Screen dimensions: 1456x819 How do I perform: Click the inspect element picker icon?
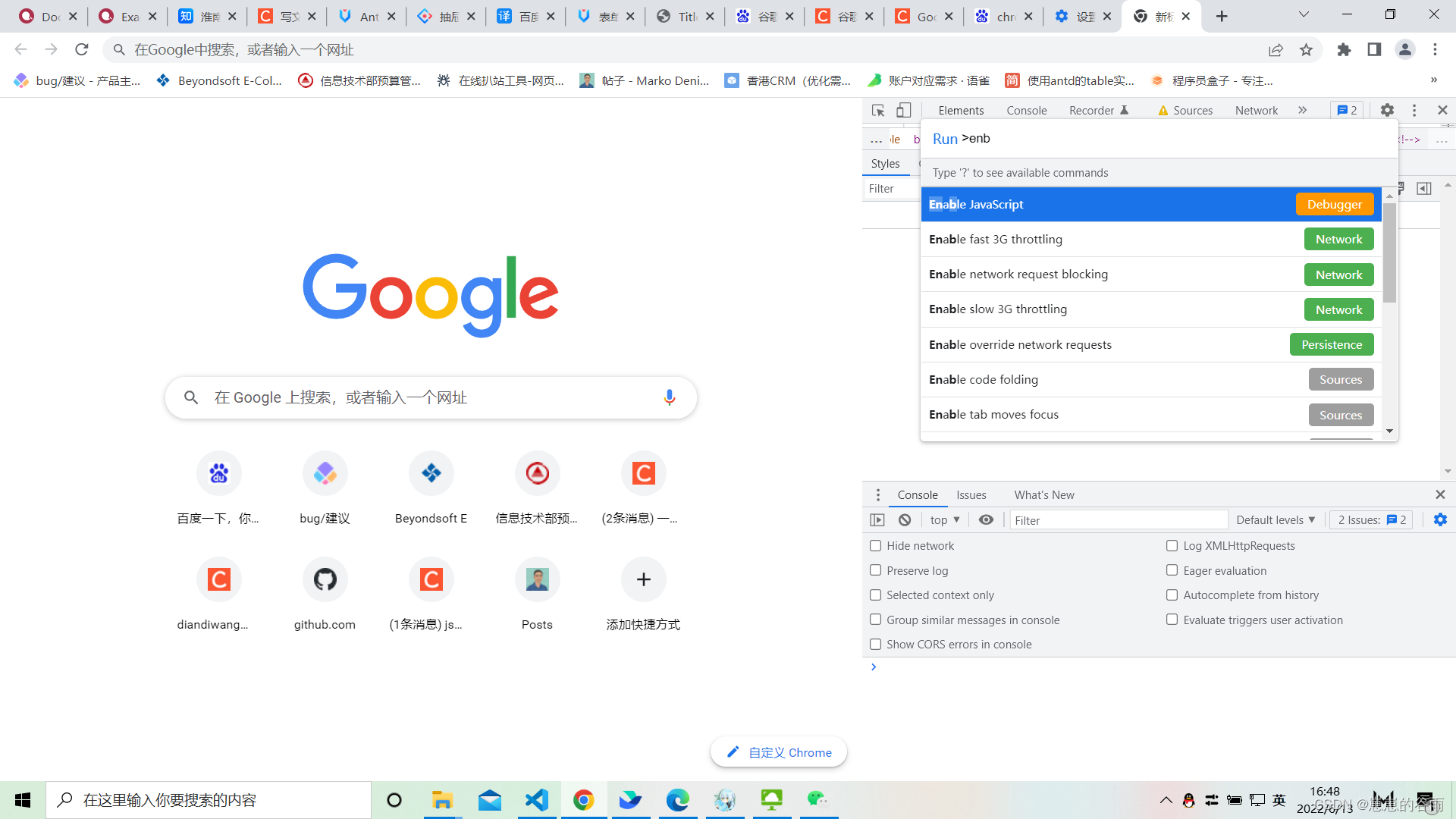coord(878,111)
